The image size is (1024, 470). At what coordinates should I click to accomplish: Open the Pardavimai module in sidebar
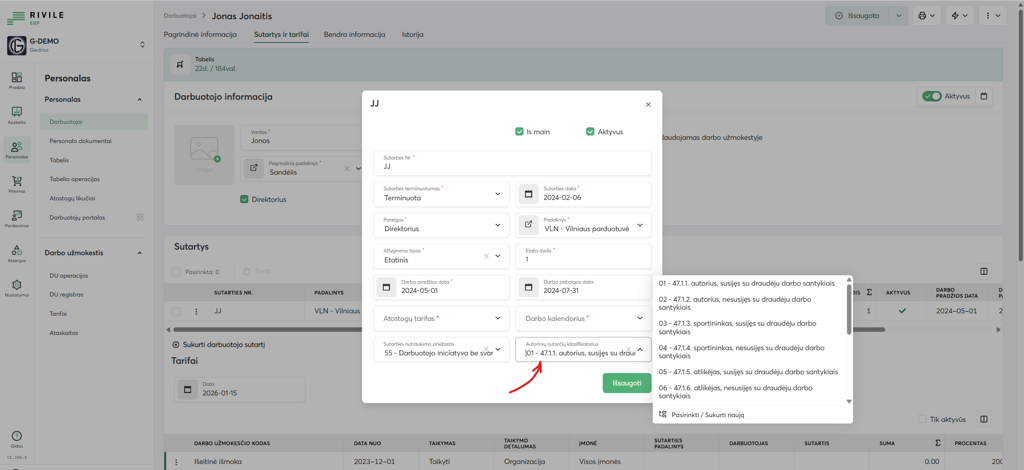pyautogui.click(x=17, y=219)
